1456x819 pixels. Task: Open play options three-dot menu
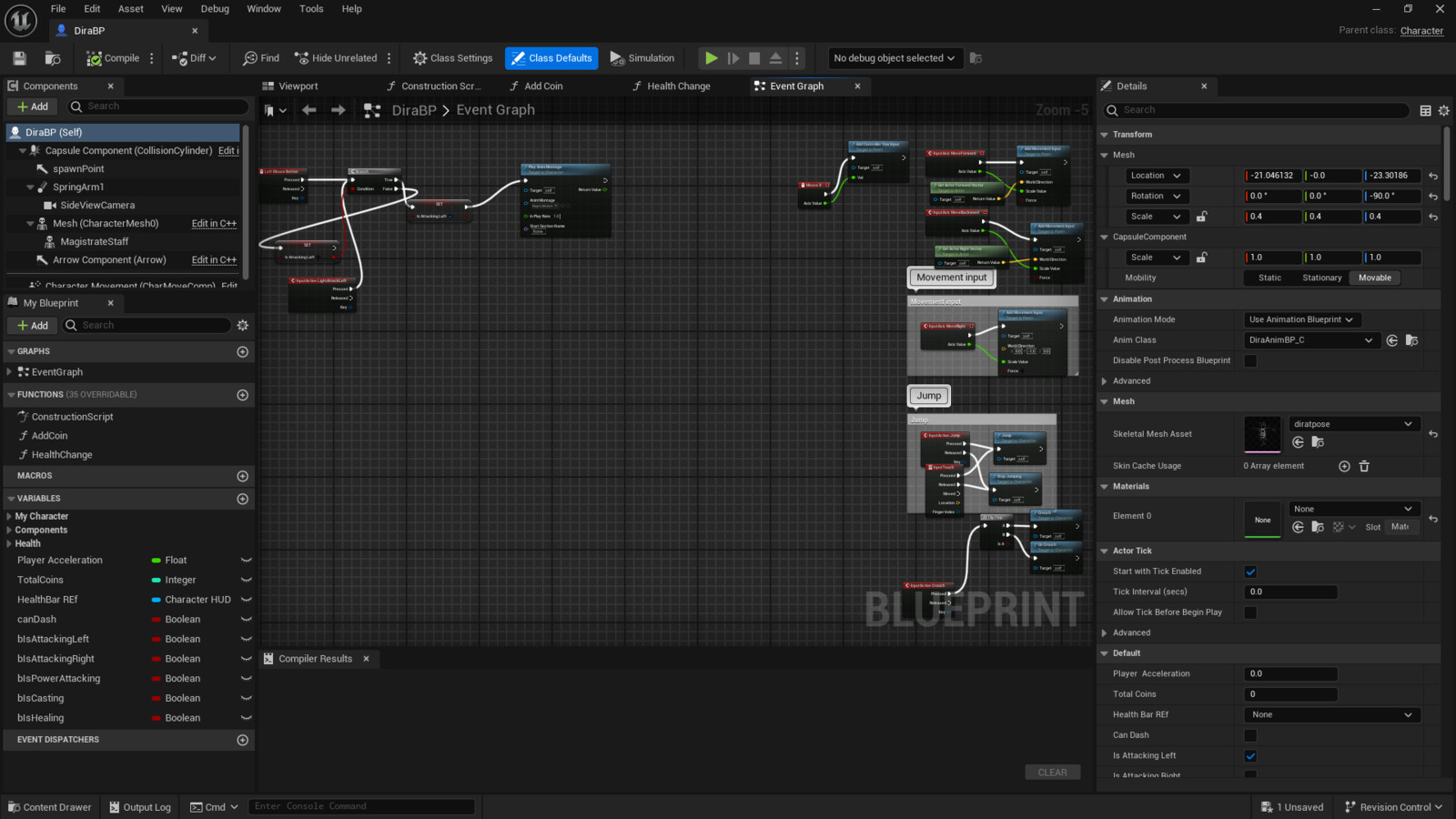click(x=797, y=58)
